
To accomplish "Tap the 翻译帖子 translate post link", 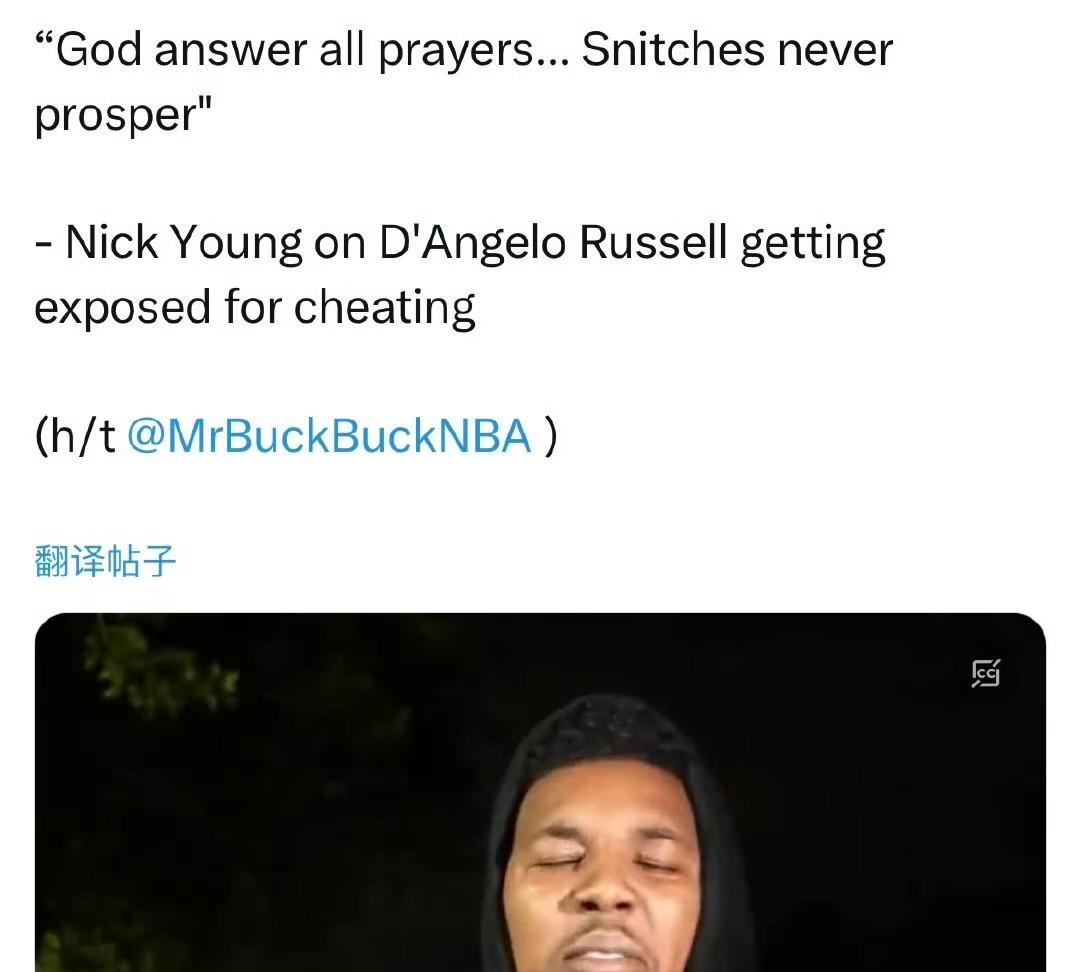I will [x=105, y=561].
